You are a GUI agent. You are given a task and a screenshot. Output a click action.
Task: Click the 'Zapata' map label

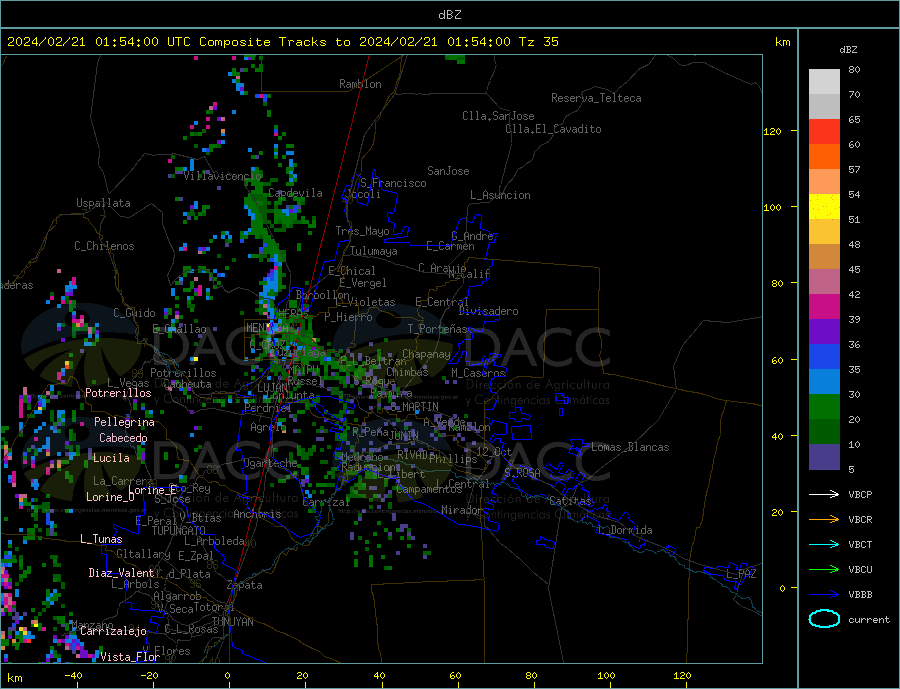point(245,586)
